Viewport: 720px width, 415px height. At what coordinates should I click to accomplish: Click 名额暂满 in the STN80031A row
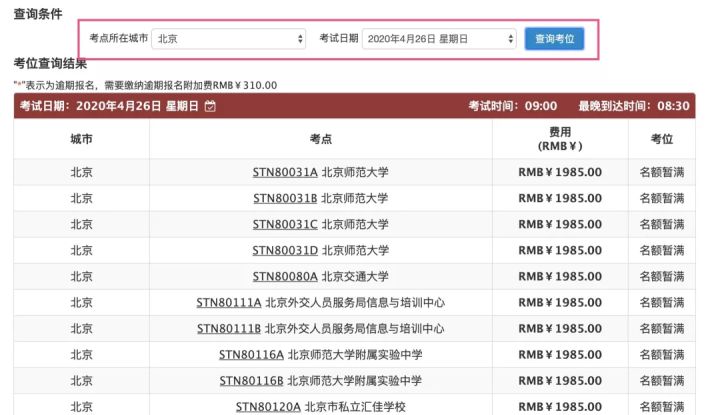(662, 172)
